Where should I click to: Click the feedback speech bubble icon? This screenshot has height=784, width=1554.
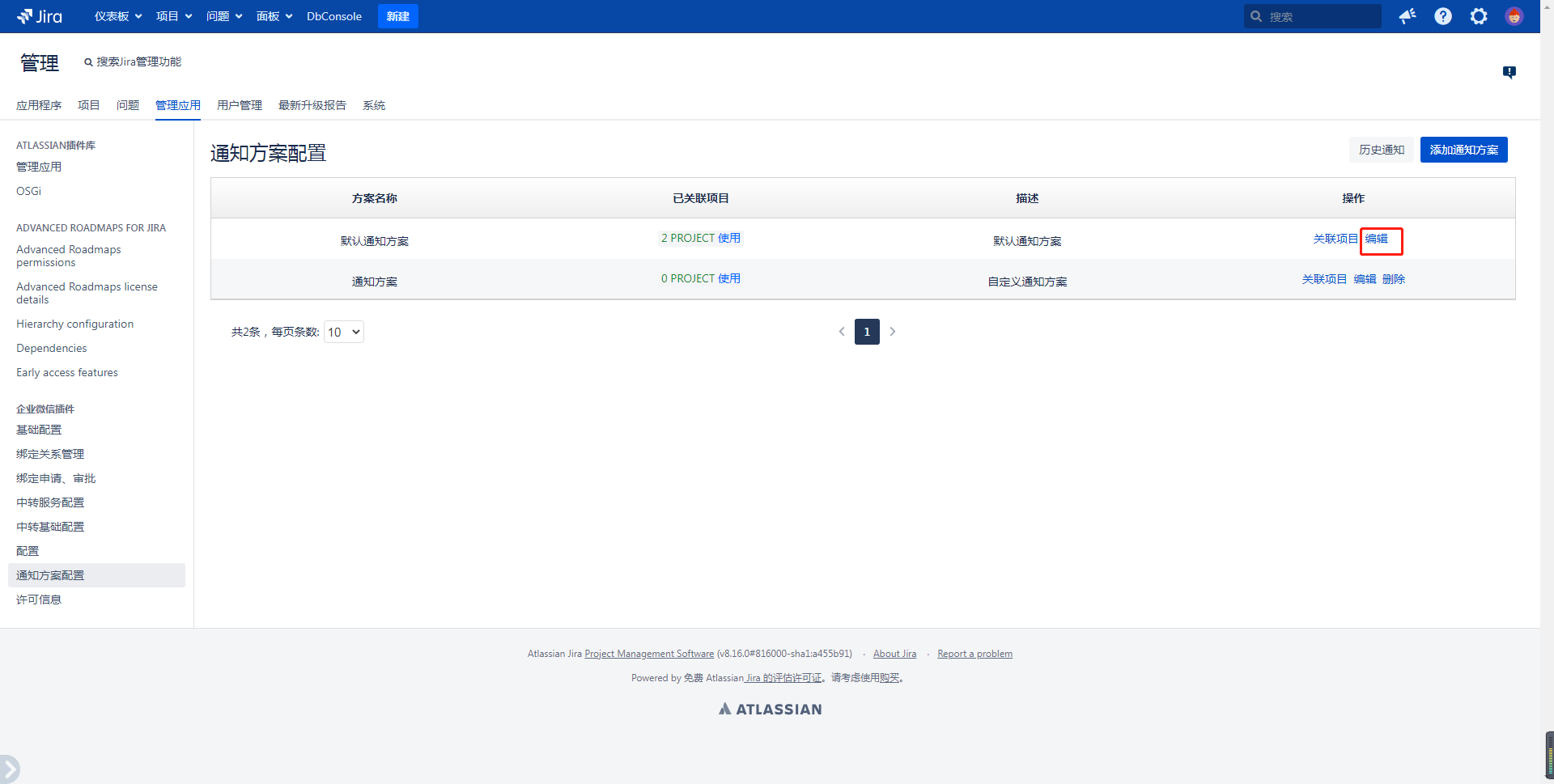click(1509, 72)
